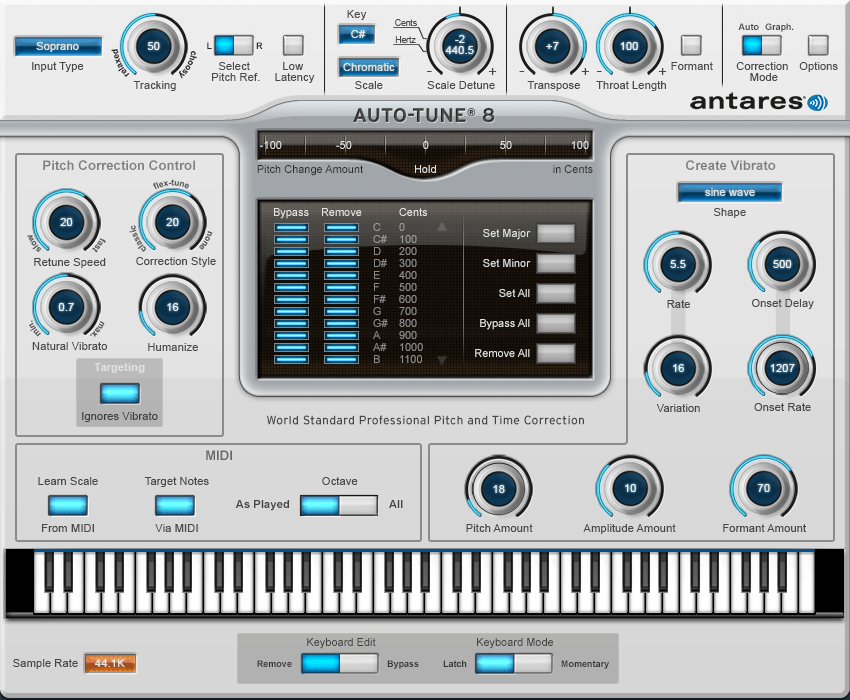Click the Correction Style knob
Viewport: 850px width, 700px height.
point(172,222)
